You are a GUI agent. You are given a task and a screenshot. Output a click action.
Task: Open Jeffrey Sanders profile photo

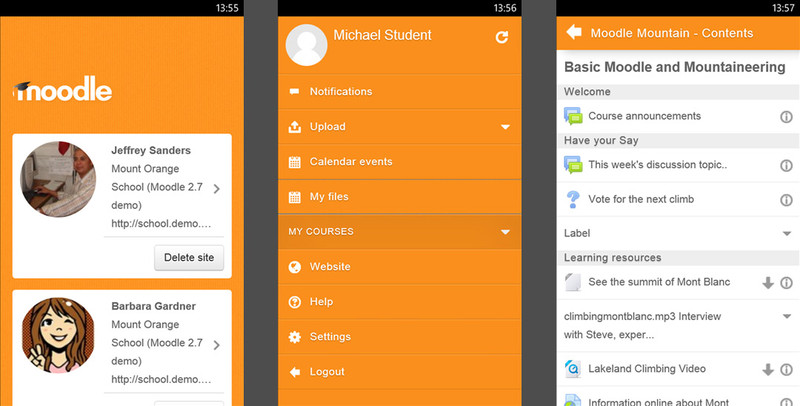(x=58, y=179)
